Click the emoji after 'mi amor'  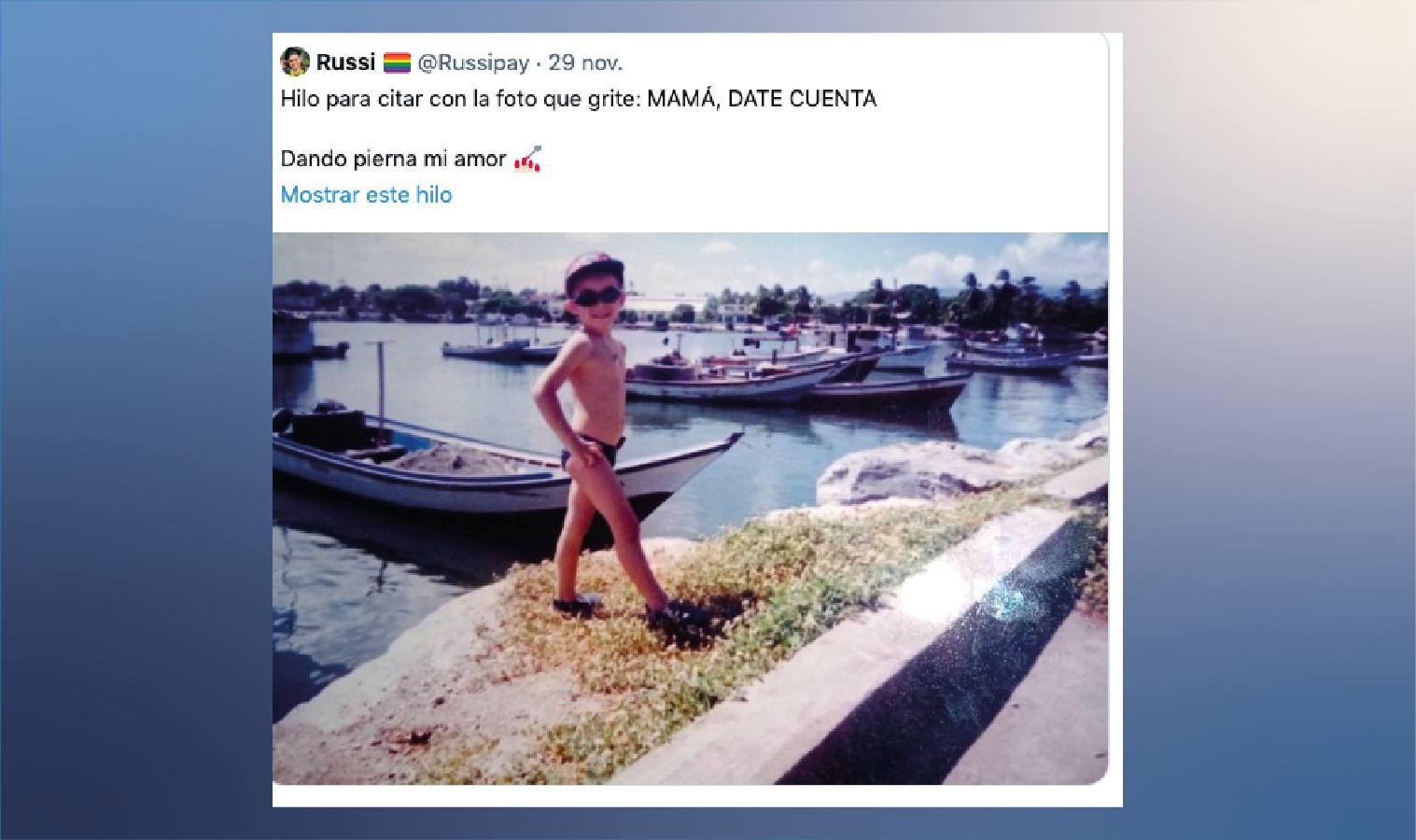pyautogui.click(x=527, y=160)
